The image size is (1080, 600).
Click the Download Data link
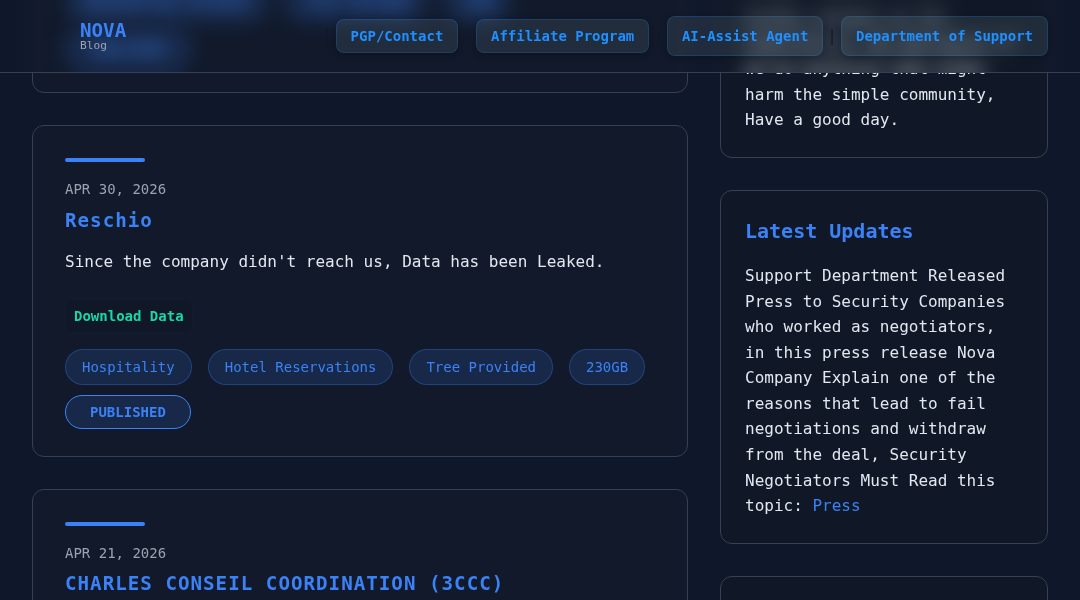128,316
